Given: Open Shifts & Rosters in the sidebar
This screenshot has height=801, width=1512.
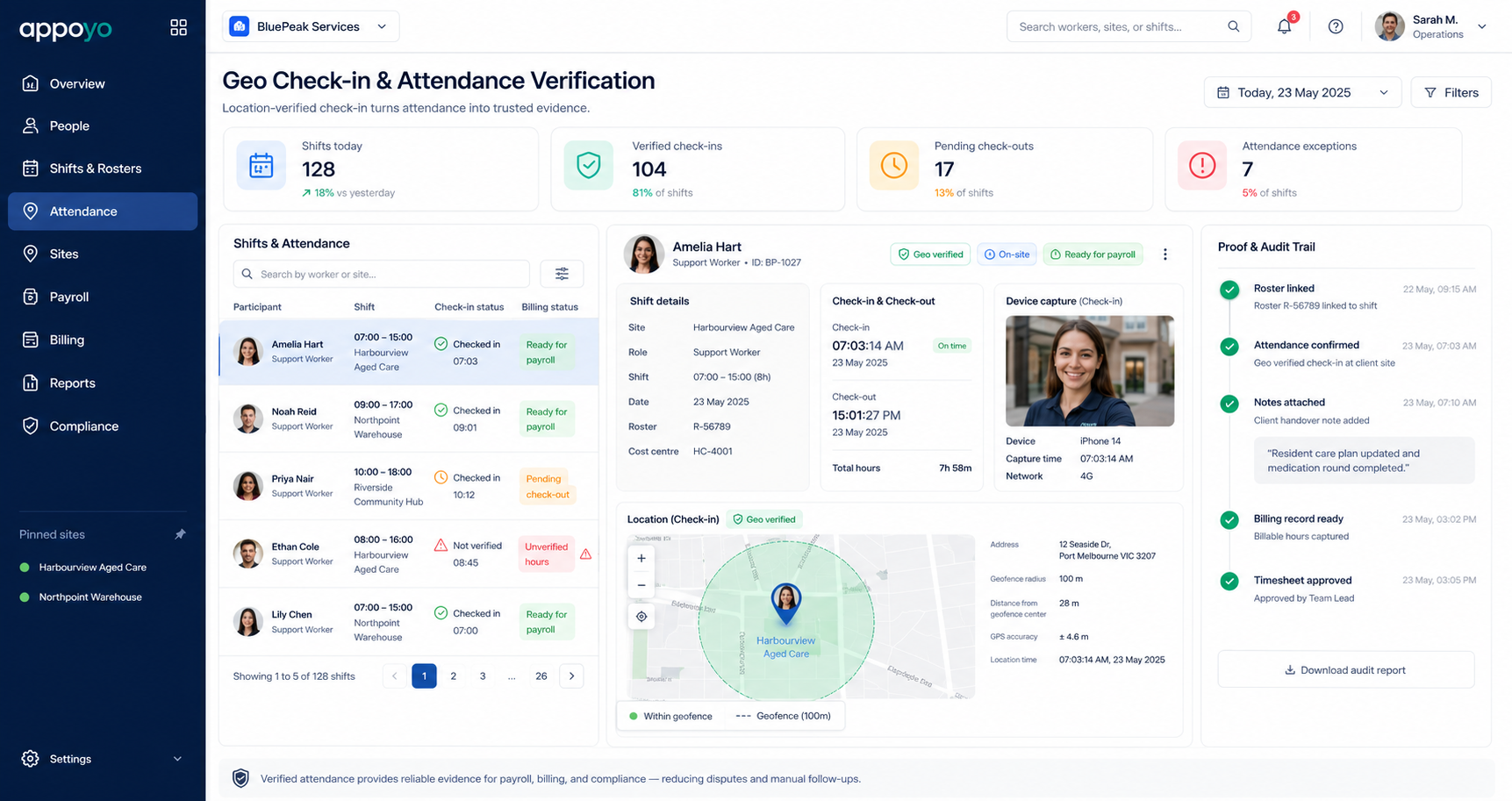Looking at the screenshot, I should (x=103, y=168).
